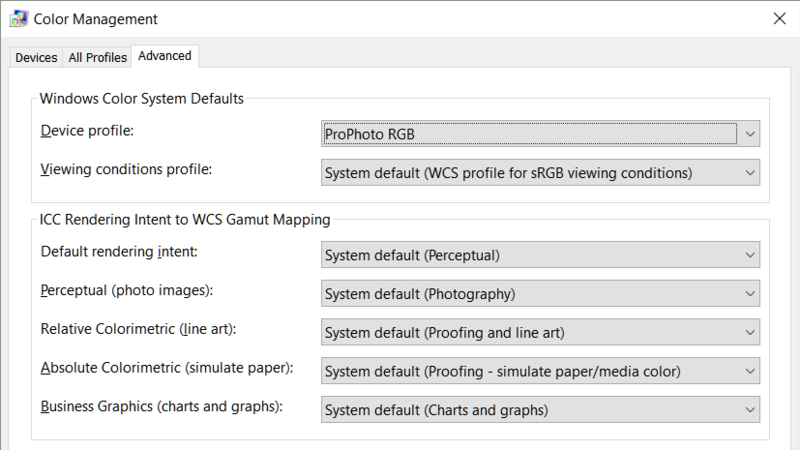Select the Advanced tab

165,56
